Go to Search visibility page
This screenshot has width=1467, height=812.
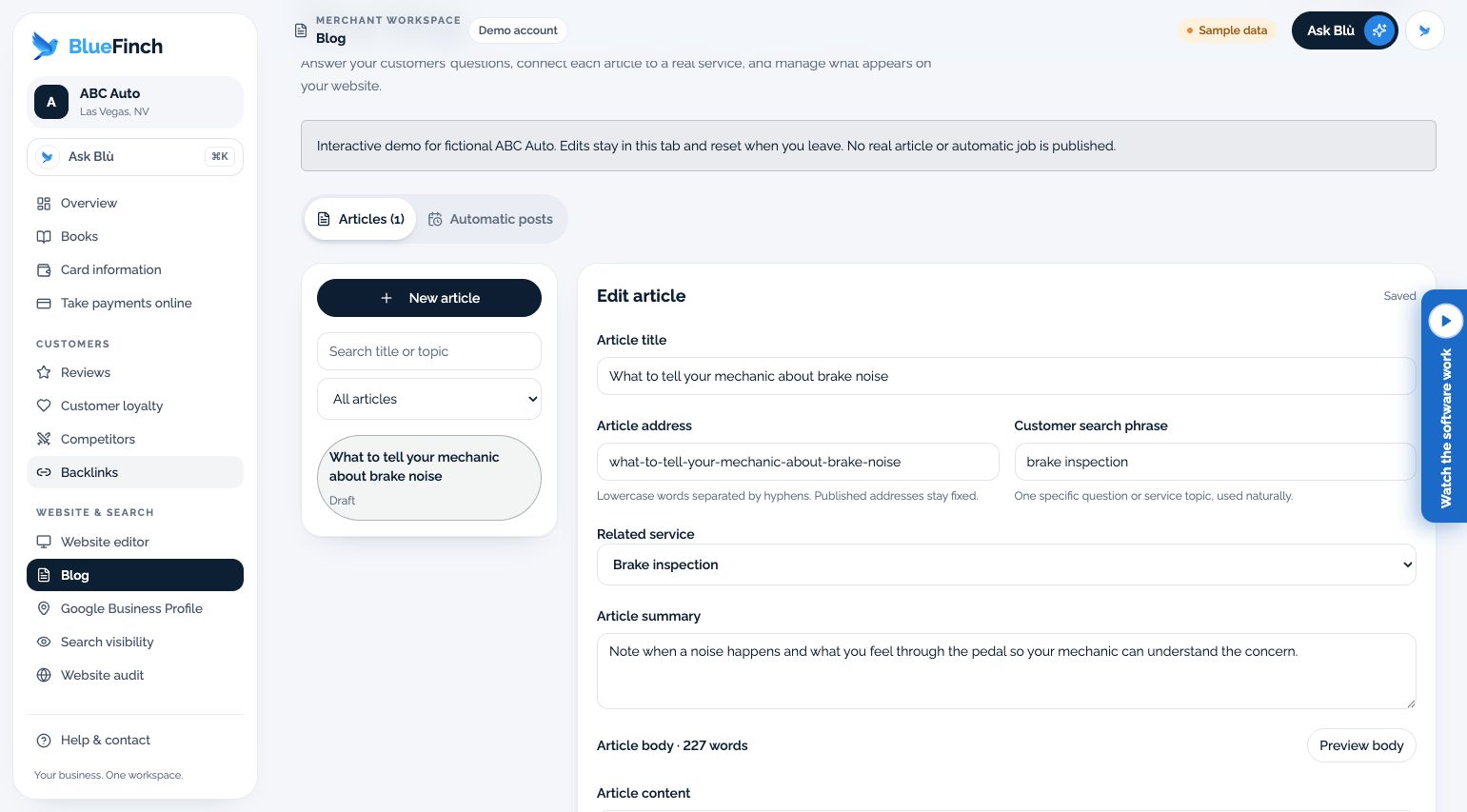(135, 642)
